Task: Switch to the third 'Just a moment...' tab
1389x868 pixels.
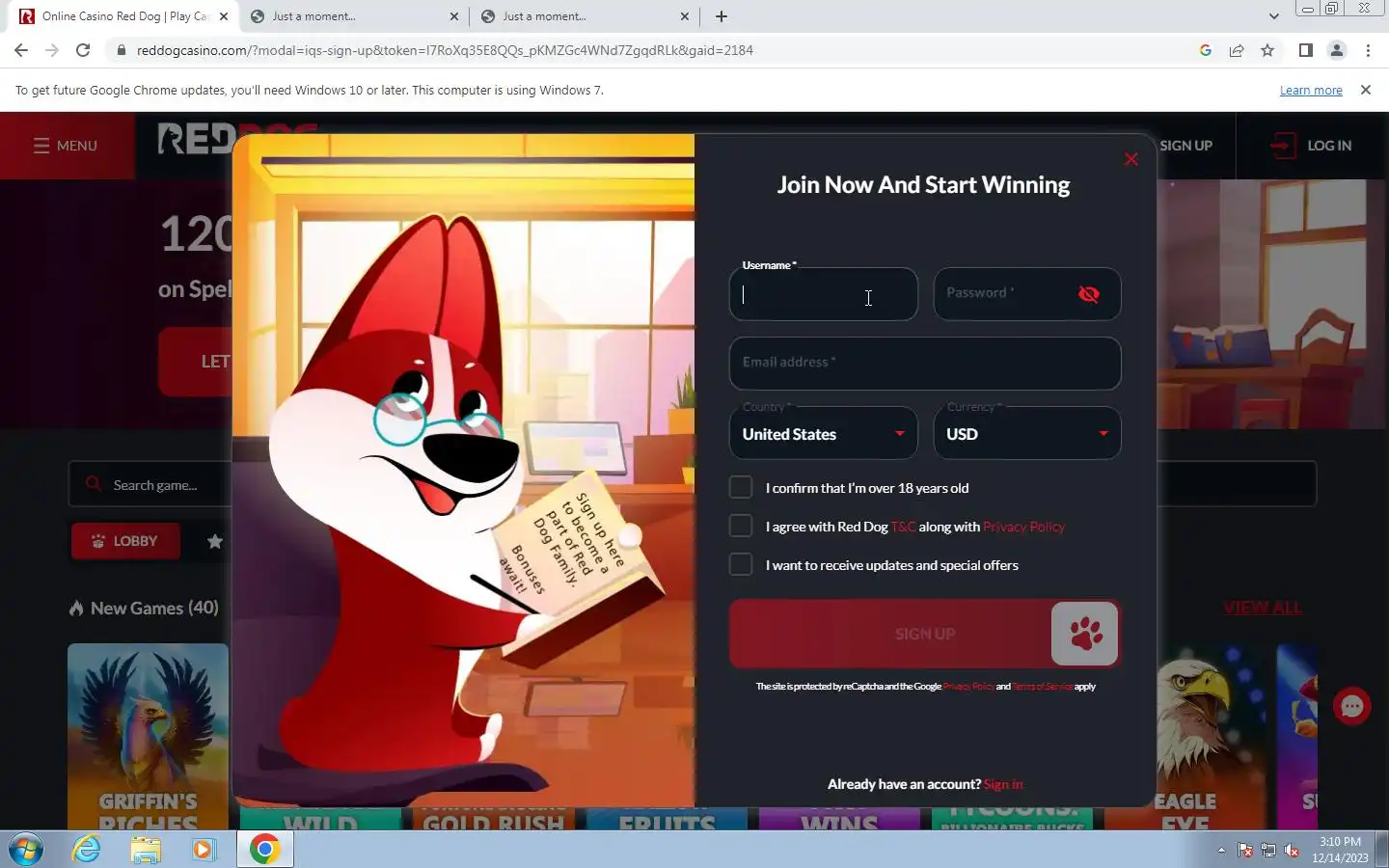Action: 583,16
